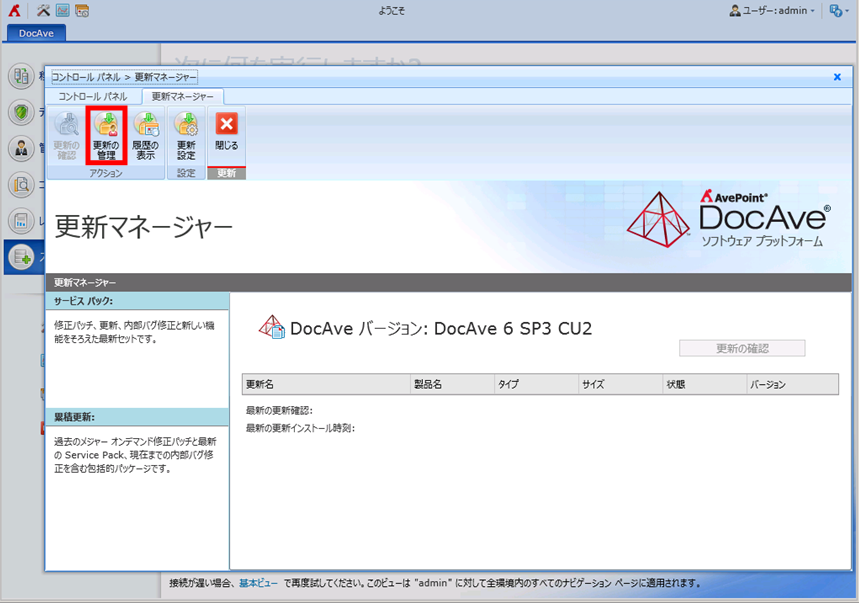Click the 更新名 column header

pos(327,384)
